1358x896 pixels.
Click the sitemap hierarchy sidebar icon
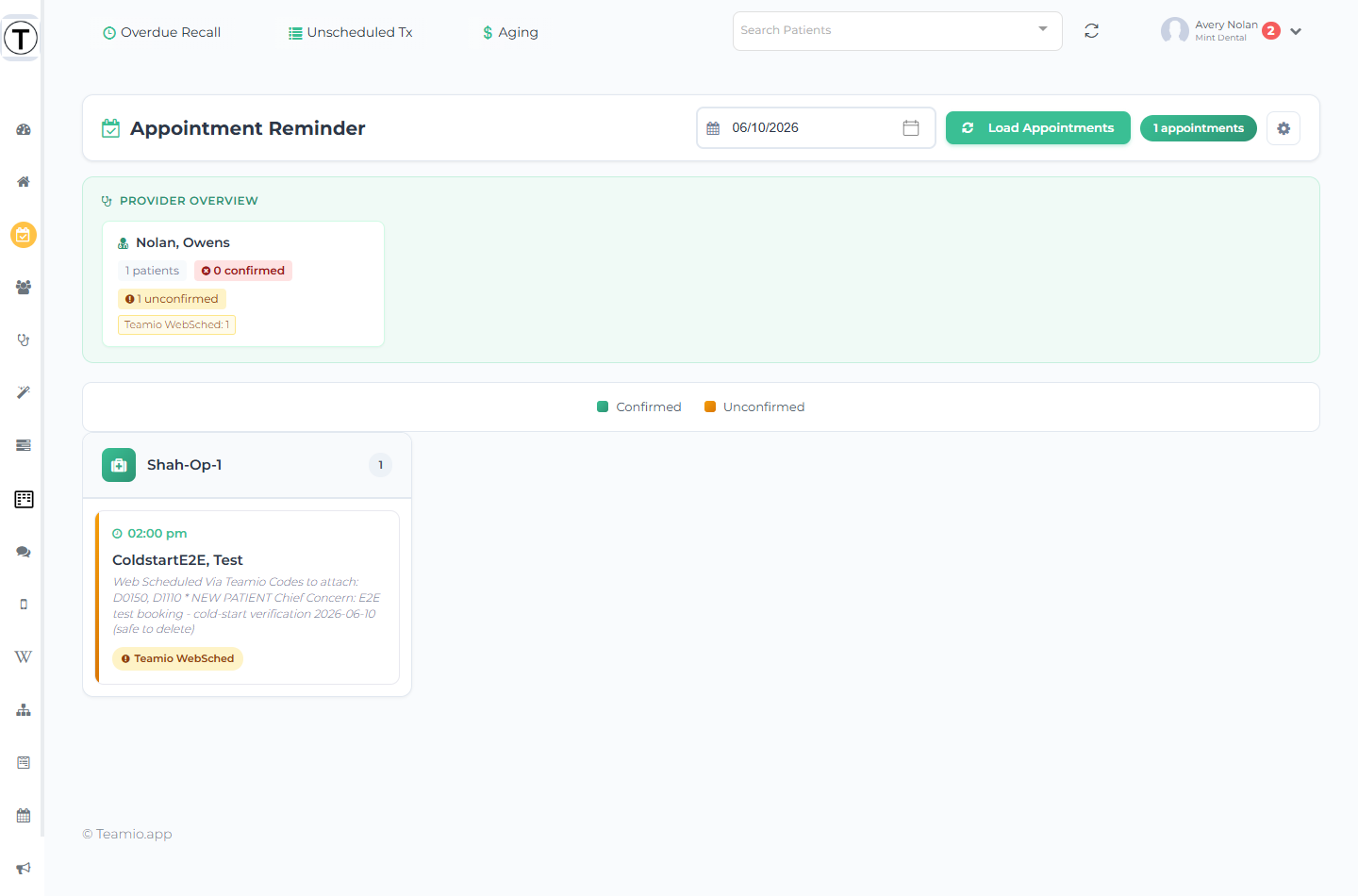24,710
